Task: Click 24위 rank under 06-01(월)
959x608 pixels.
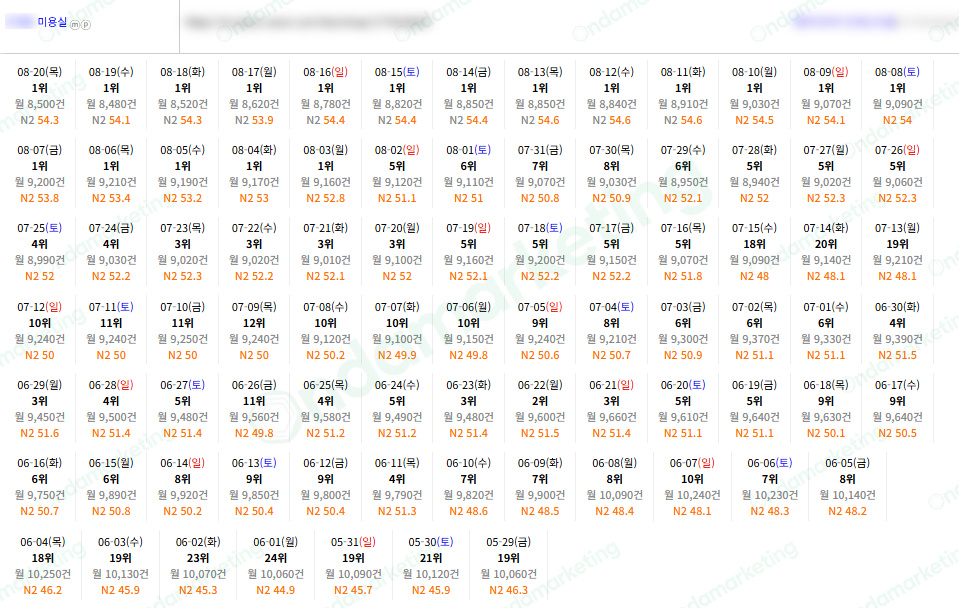Action: coord(276,558)
